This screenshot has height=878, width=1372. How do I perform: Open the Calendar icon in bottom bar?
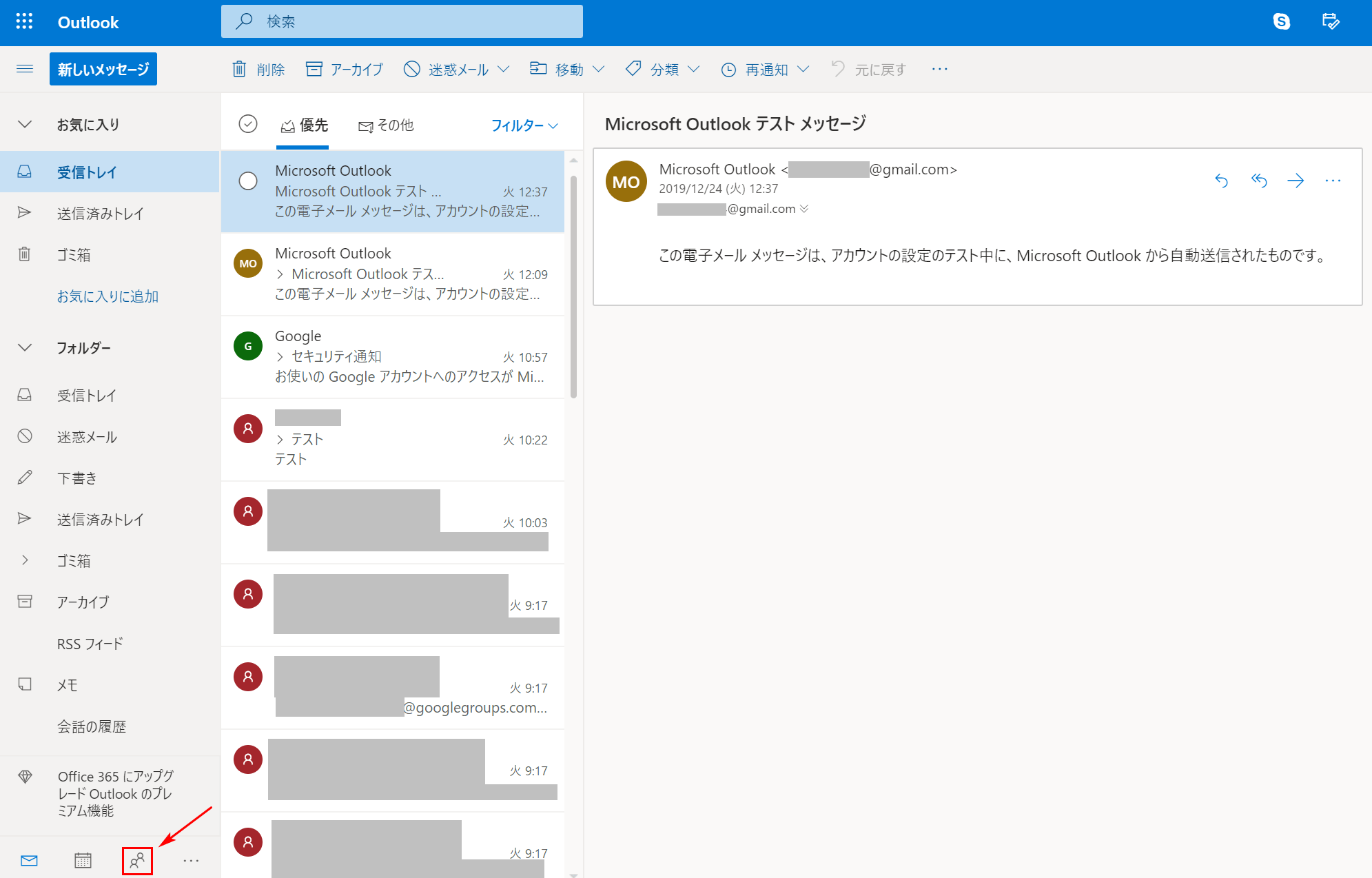83,860
